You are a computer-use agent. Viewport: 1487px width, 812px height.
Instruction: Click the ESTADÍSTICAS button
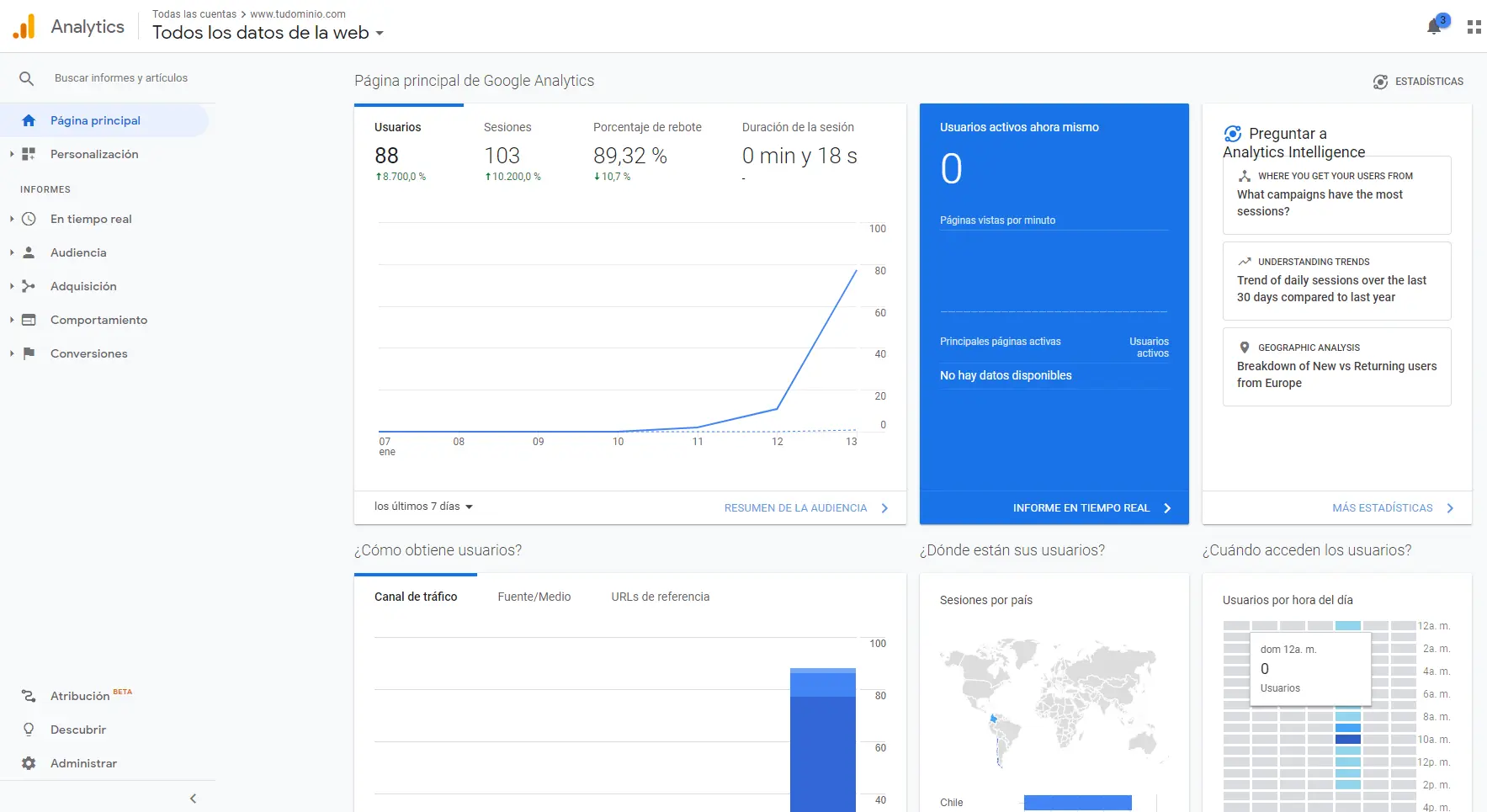click(x=1418, y=82)
